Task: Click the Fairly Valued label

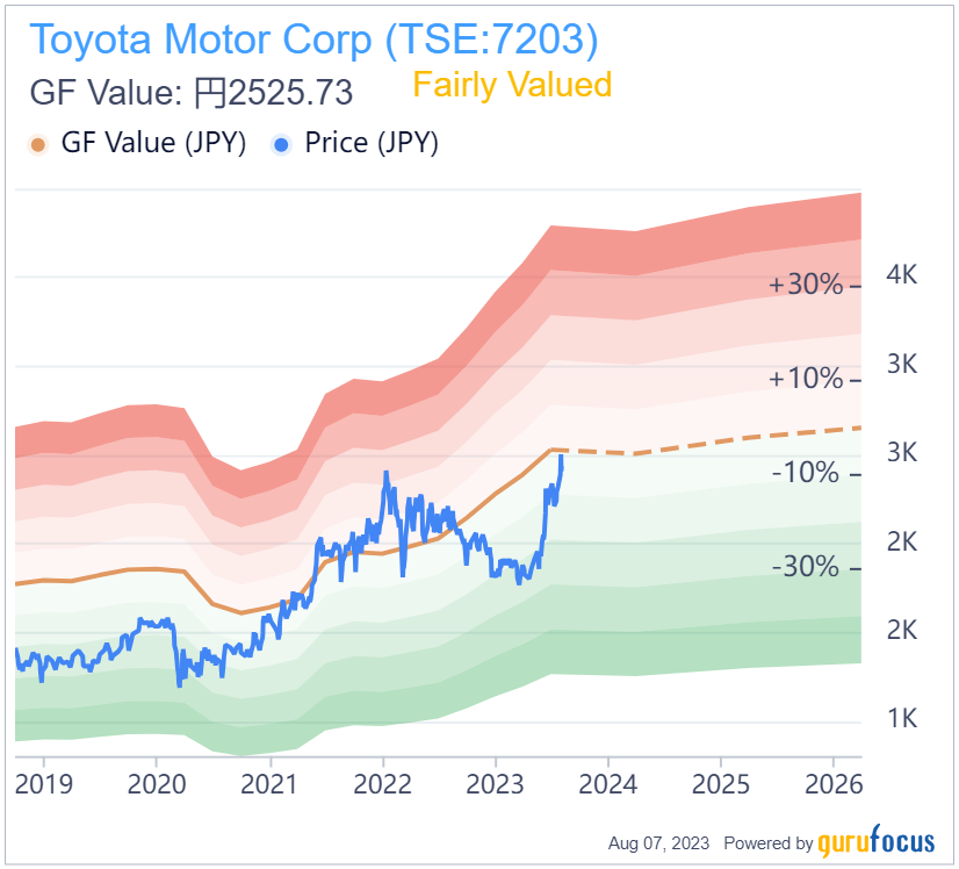Action: (511, 85)
